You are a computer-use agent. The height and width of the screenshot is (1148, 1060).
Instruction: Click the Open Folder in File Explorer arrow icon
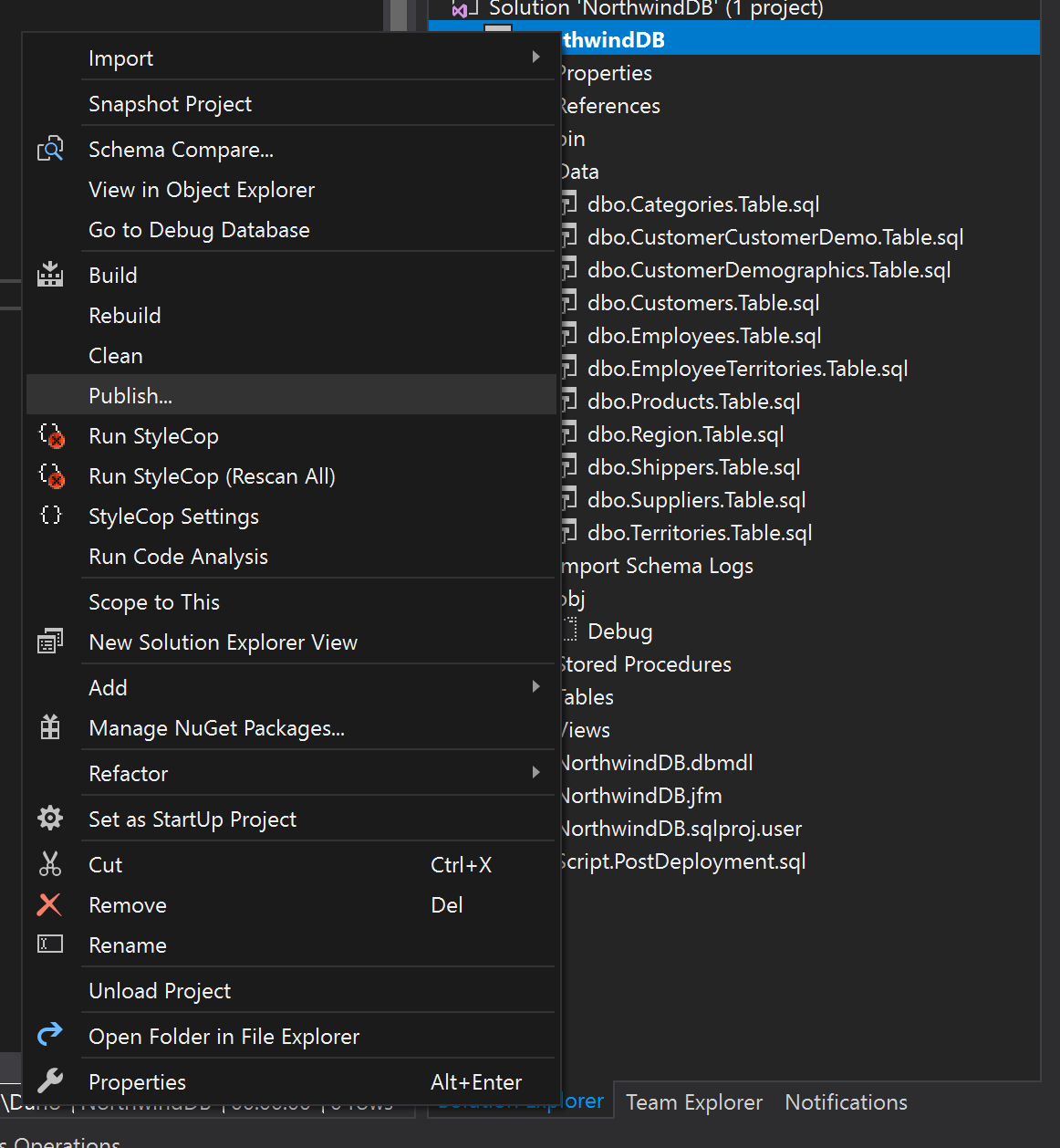(50, 1034)
